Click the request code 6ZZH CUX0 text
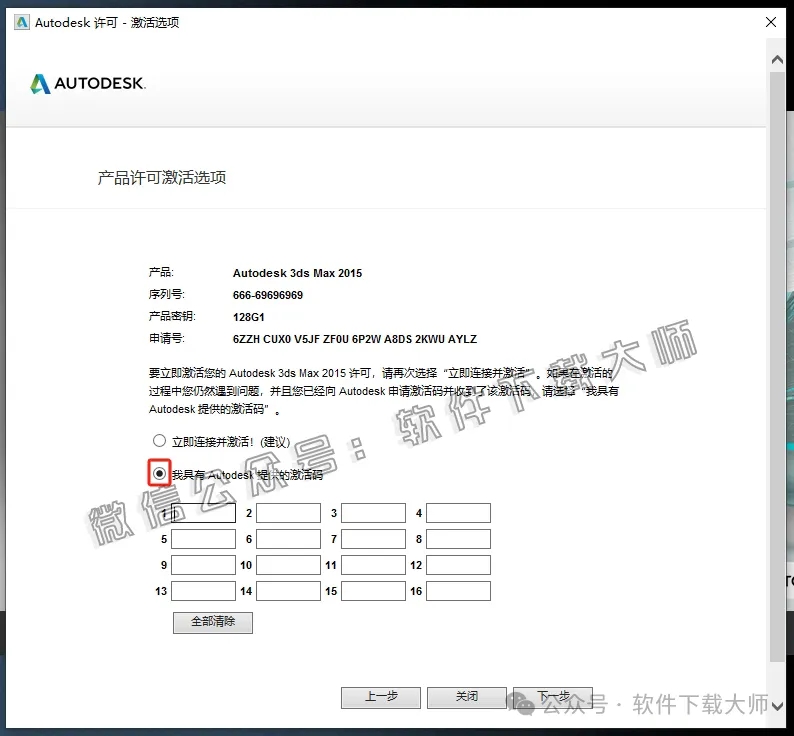The height and width of the screenshot is (736, 794). pyautogui.click(x=354, y=339)
